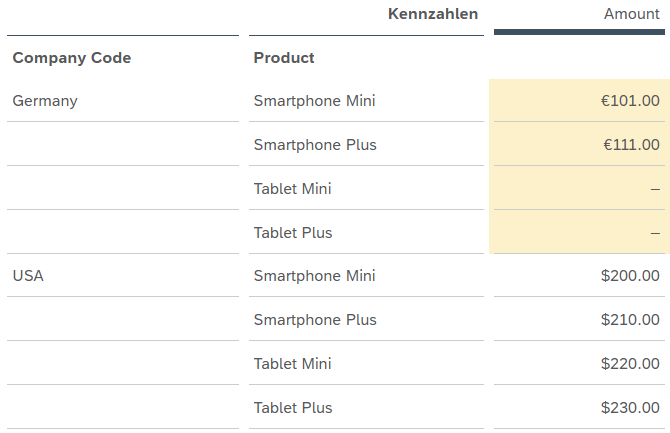The height and width of the screenshot is (433, 670).
Task: Select Tablet Mini product under USA
Action: (293, 364)
